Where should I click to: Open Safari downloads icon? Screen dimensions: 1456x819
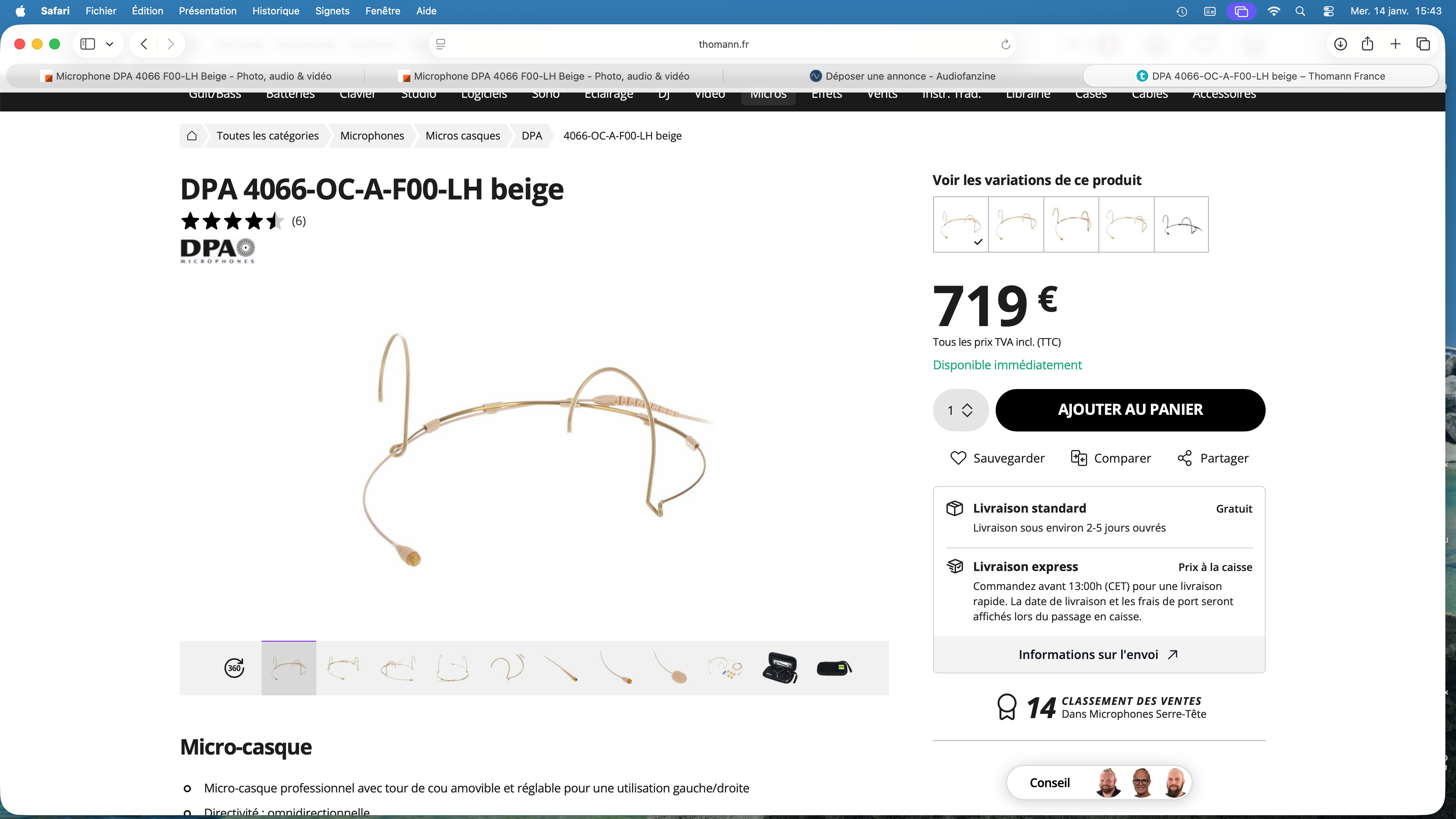click(x=1340, y=44)
